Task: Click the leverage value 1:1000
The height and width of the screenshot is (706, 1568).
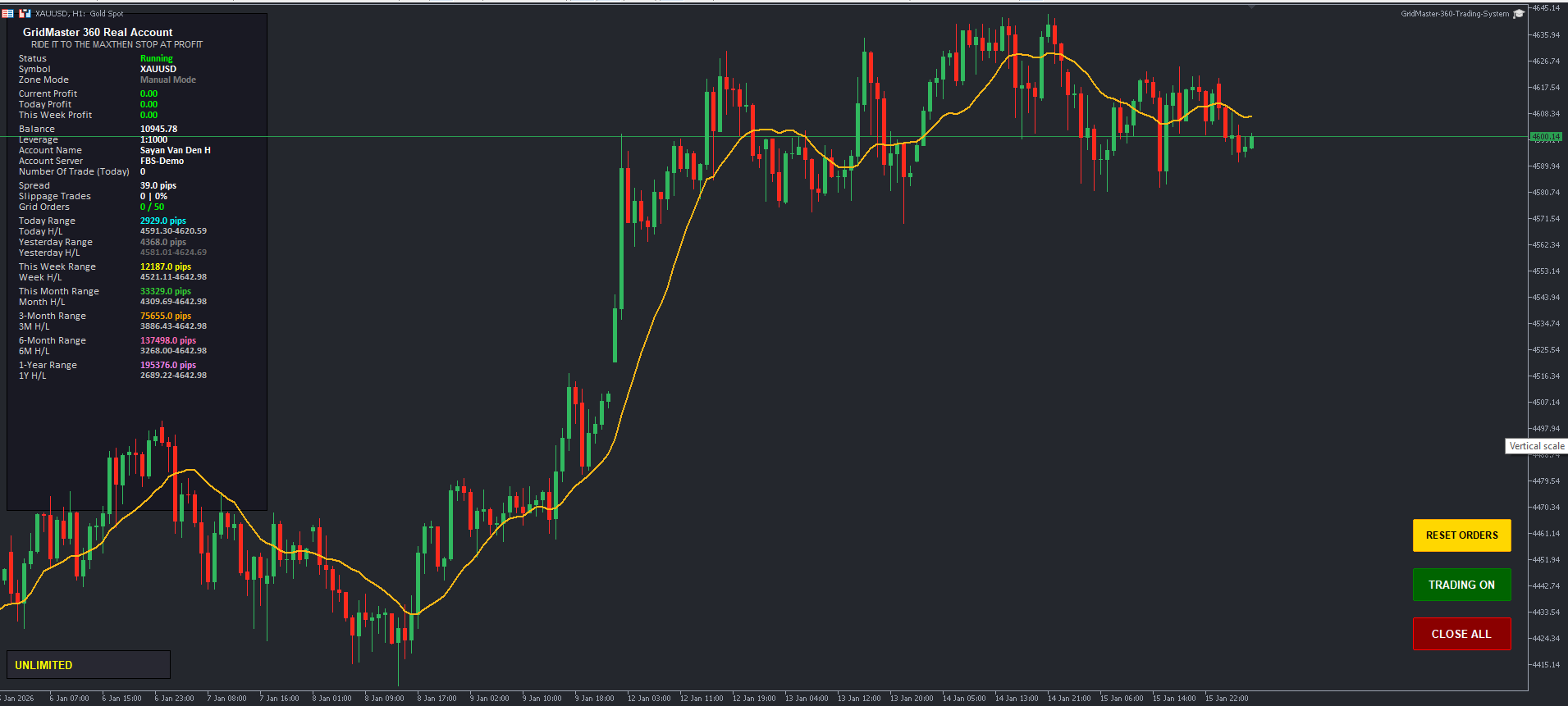Action: pyautogui.click(x=153, y=139)
